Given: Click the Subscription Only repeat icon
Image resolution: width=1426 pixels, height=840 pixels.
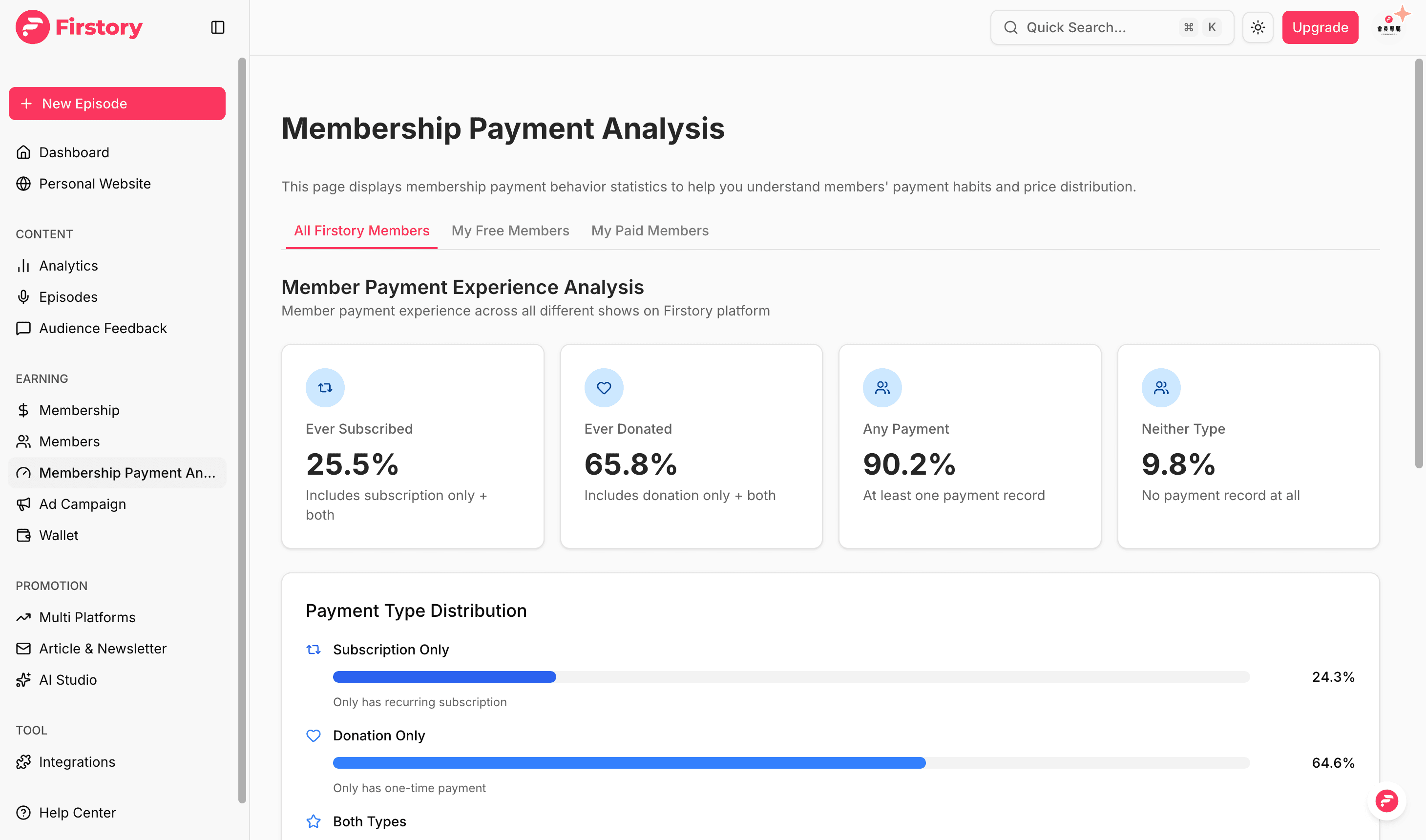Looking at the screenshot, I should click(314, 649).
